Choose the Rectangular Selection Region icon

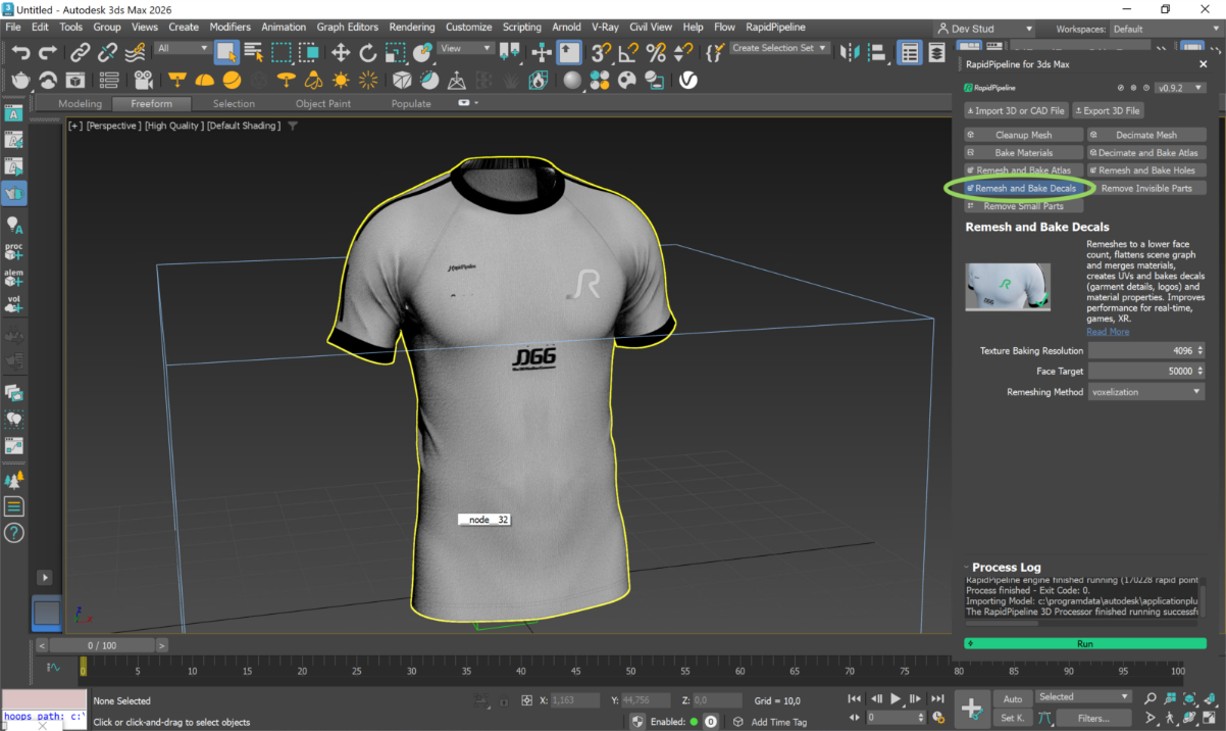(x=282, y=53)
